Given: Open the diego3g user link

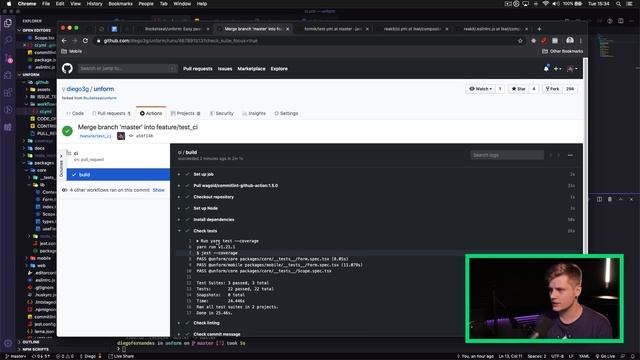Looking at the screenshot, I should (x=78, y=89).
